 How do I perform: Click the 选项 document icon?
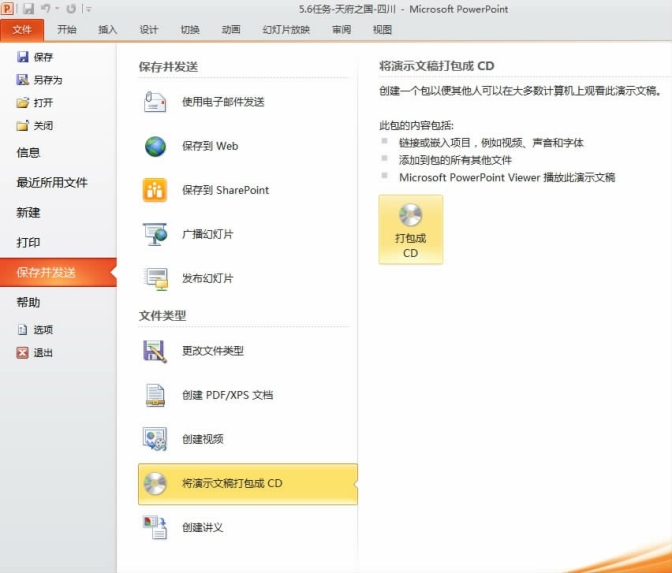(x=22, y=330)
